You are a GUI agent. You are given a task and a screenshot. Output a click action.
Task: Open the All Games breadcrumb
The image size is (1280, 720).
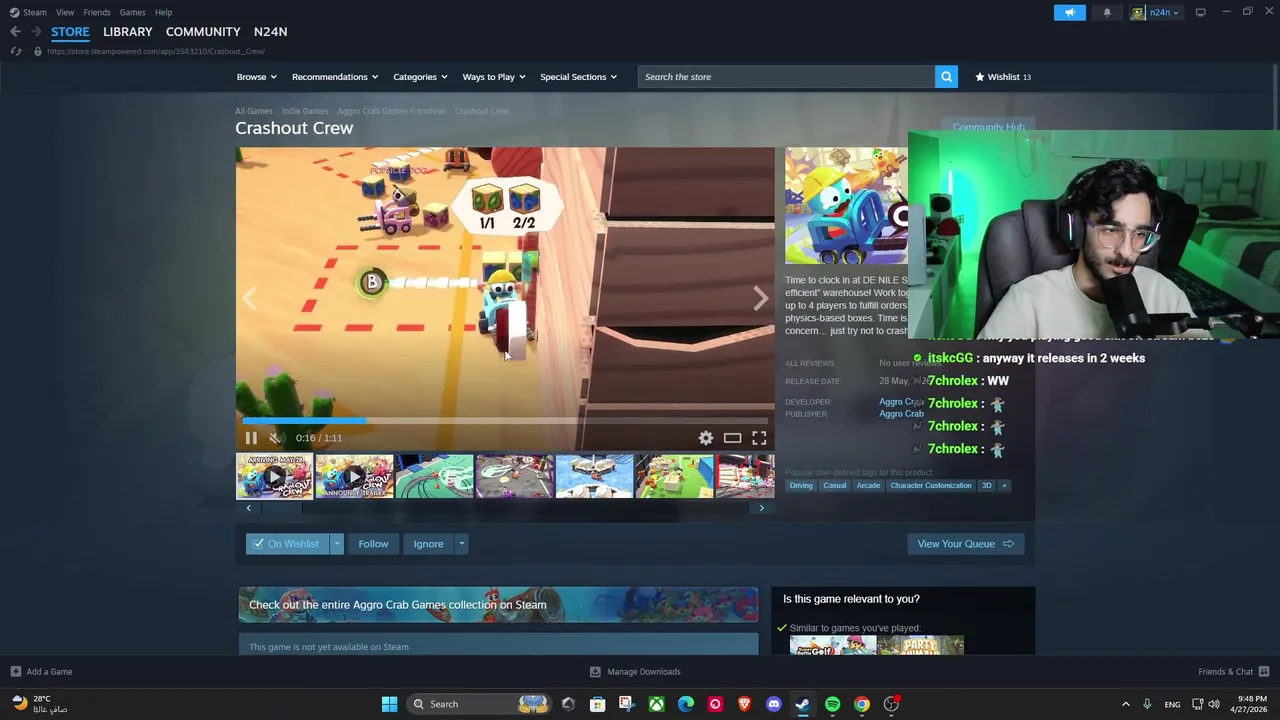point(253,111)
